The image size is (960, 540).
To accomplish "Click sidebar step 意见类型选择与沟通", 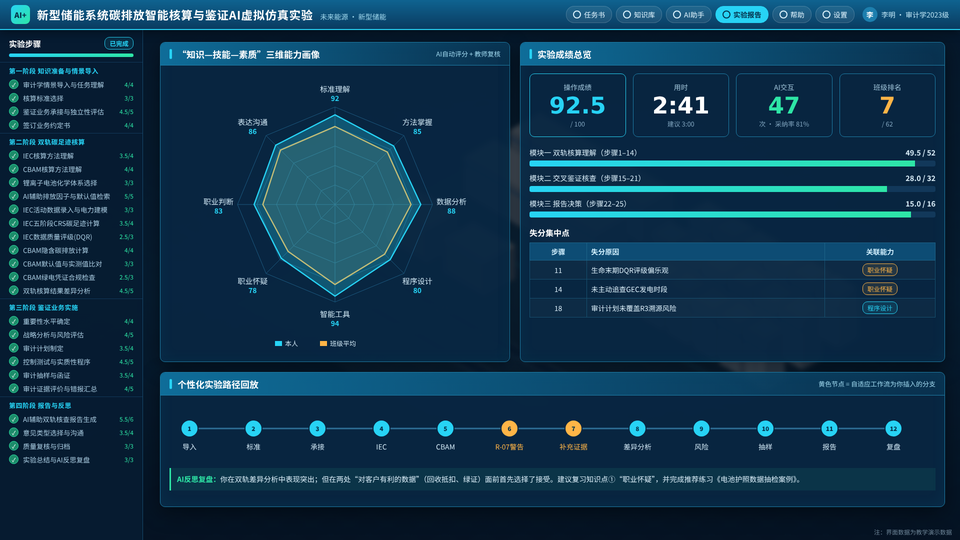I will click(72, 433).
